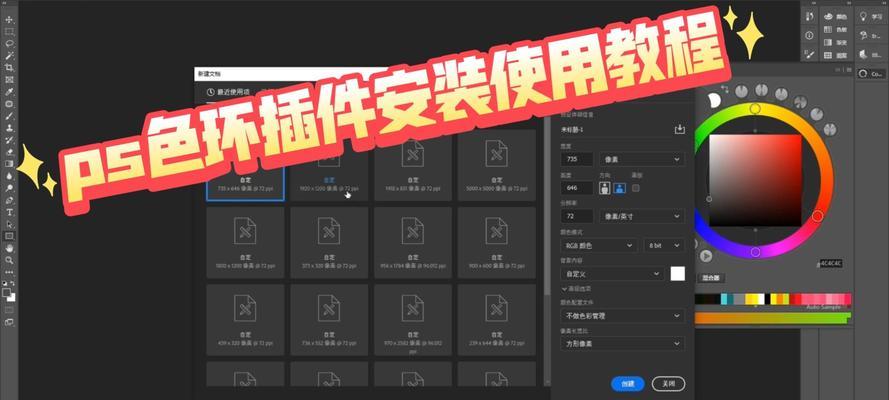Screen dimensions: 889x400
Task: Select the Lasso tool
Action: 10,44
